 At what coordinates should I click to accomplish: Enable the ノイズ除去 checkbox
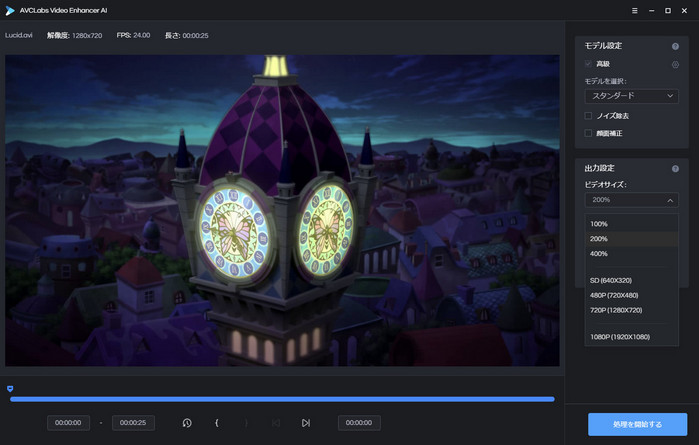coord(588,116)
